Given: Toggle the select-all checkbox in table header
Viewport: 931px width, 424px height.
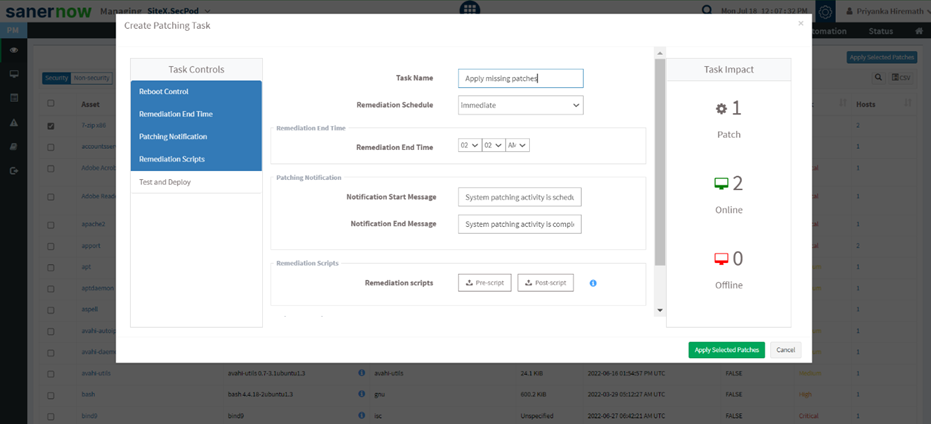Looking at the screenshot, I should coord(51,103).
